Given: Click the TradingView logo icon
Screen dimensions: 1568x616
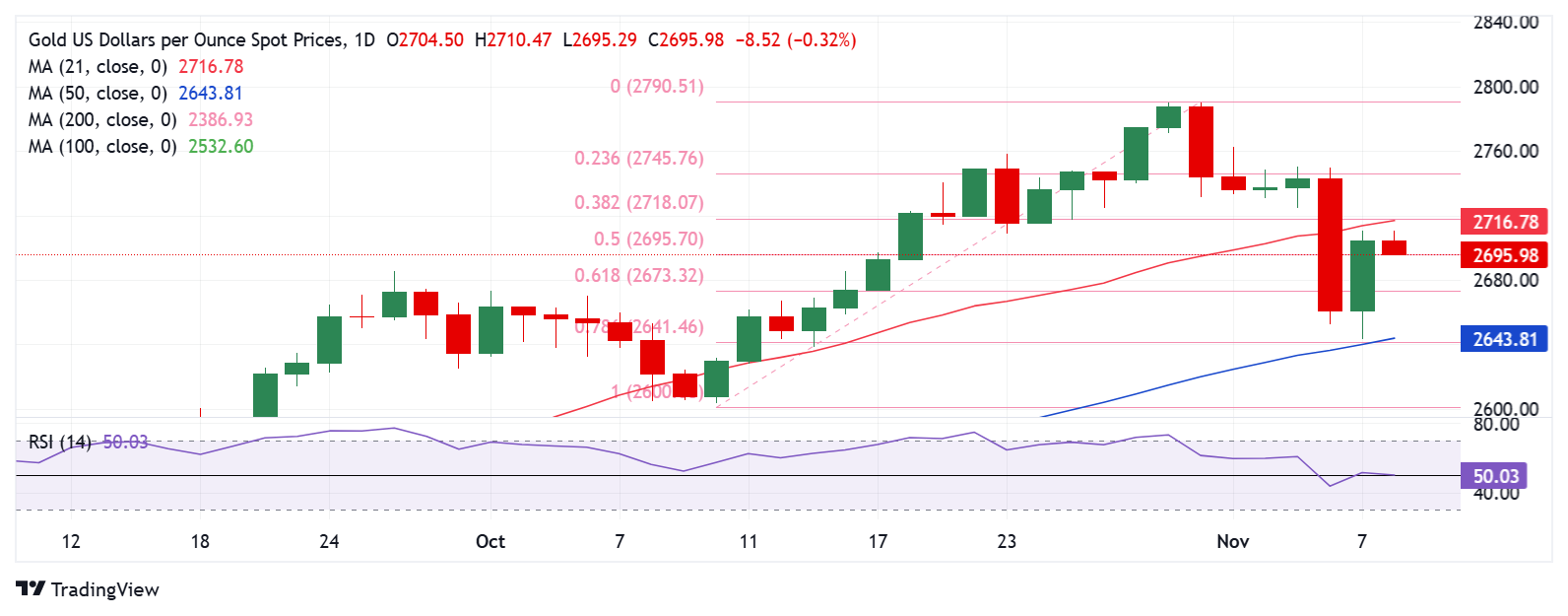Looking at the screenshot, I should coord(31,589).
